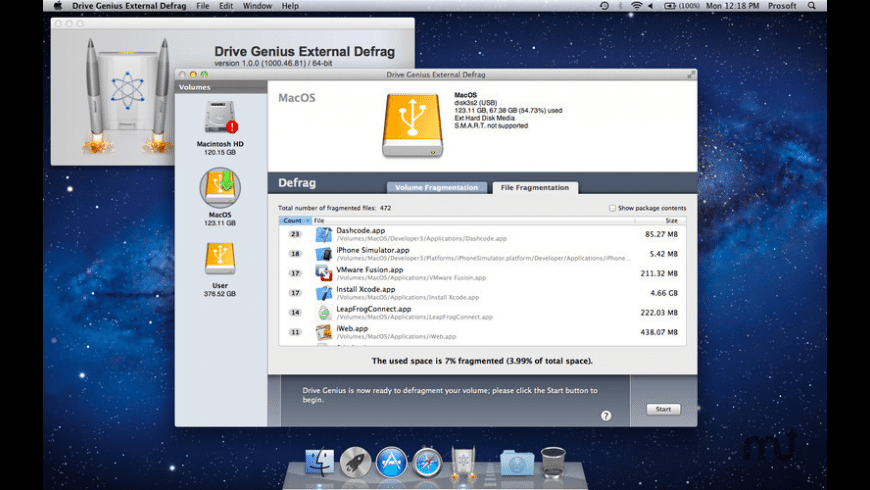This screenshot has width=870, height=490.
Task: Click the count badge 11
Action: tap(295, 332)
